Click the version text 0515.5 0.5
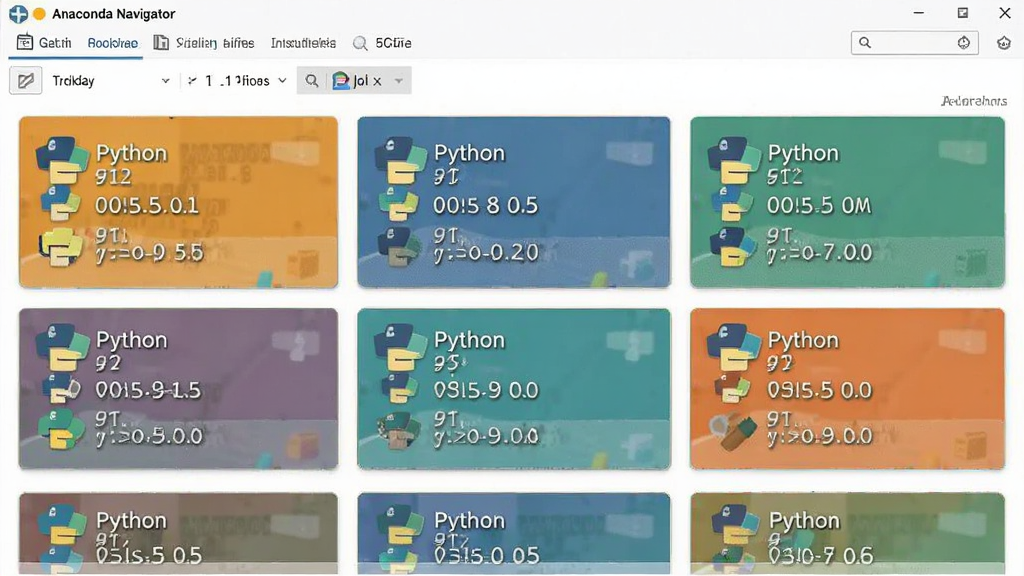The image size is (1024, 576). (149, 556)
